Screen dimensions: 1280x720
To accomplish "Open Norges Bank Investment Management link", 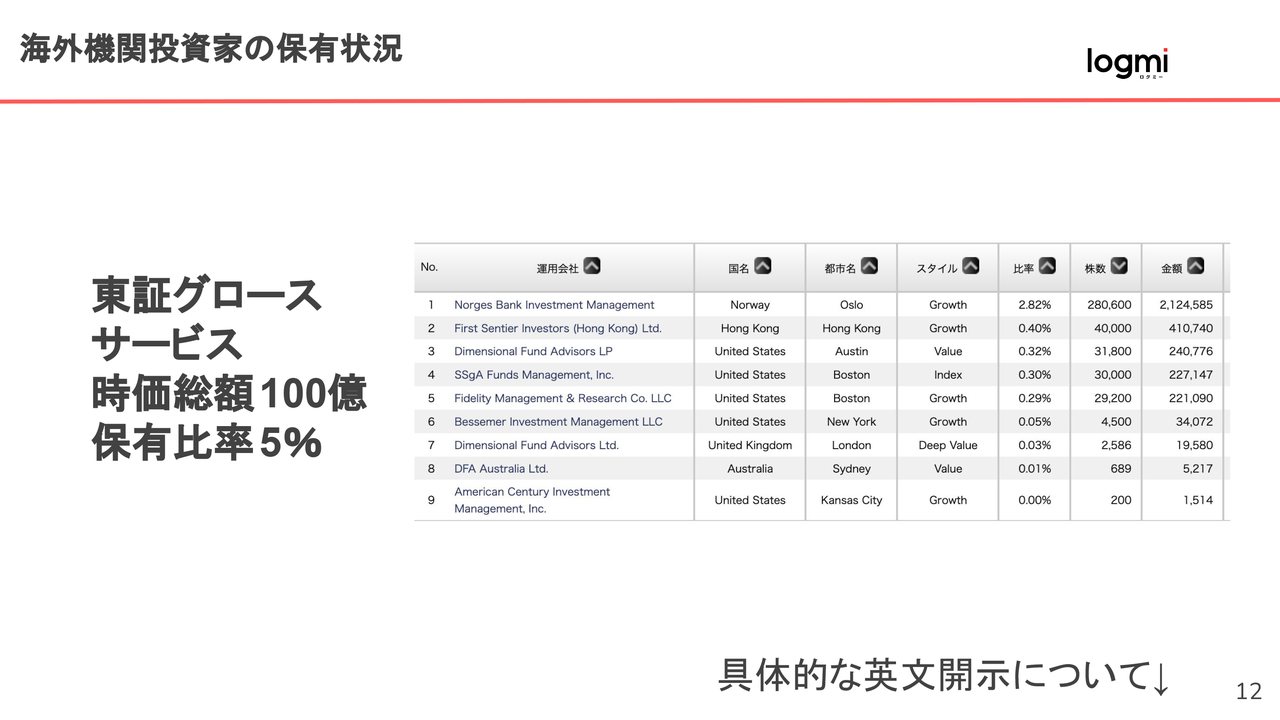I will click(x=554, y=305).
